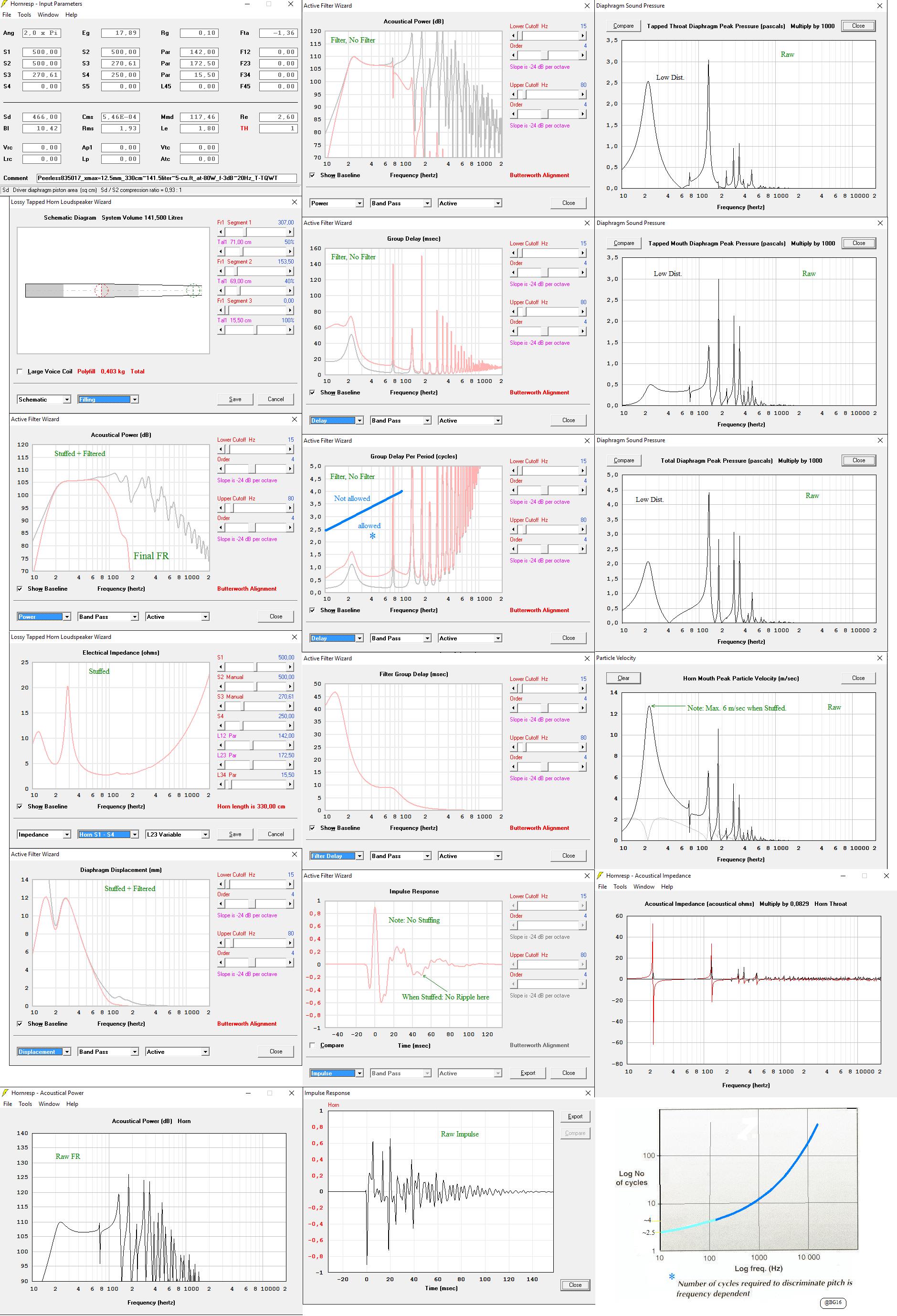Open the Filter Delay dropdown
Image resolution: width=897 pixels, height=1316 pixels.
[x=337, y=856]
